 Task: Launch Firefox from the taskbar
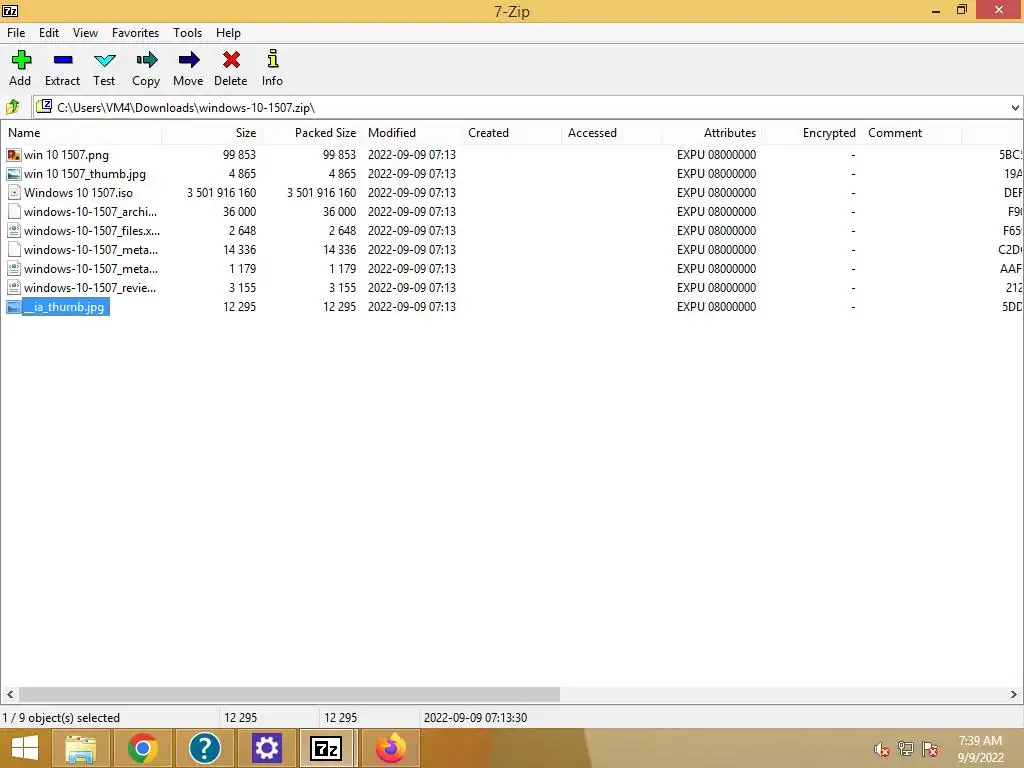pyautogui.click(x=391, y=748)
